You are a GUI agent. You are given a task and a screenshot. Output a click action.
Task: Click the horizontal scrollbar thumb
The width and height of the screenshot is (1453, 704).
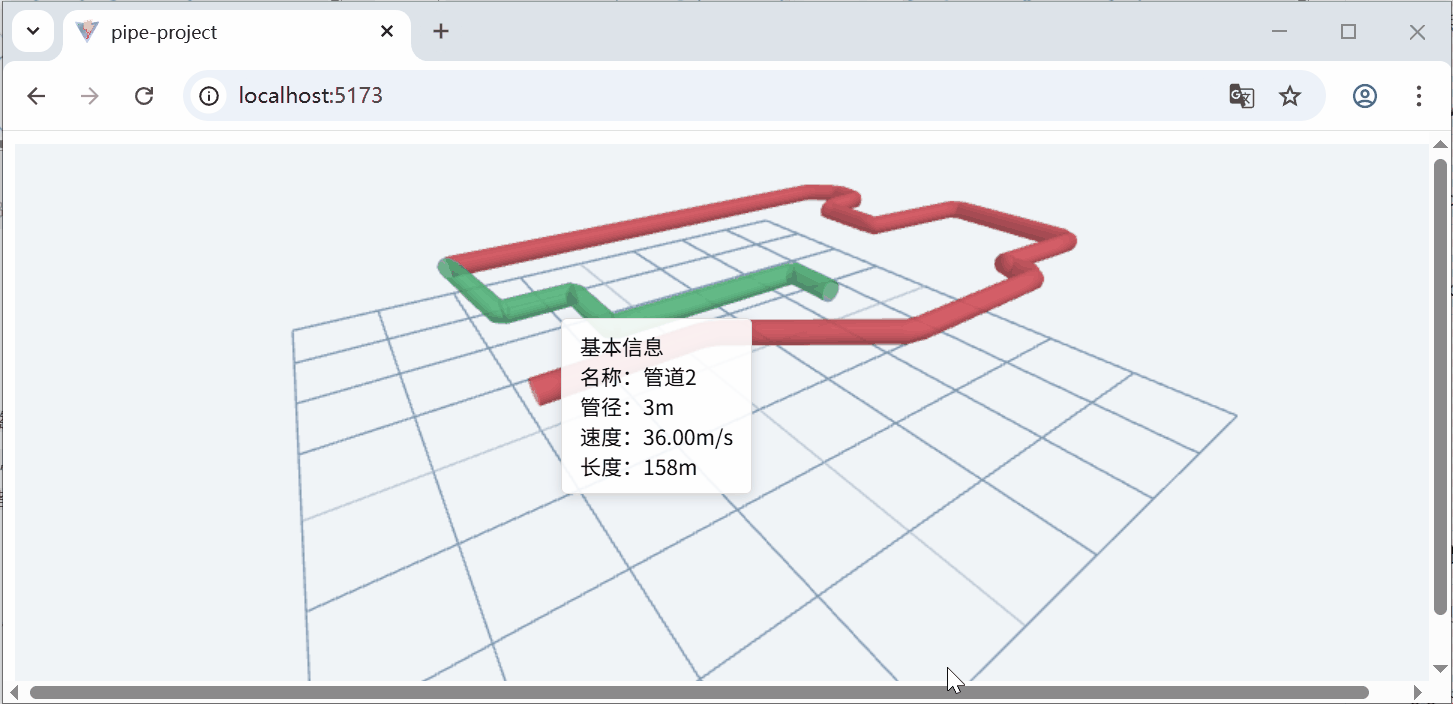[699, 692]
